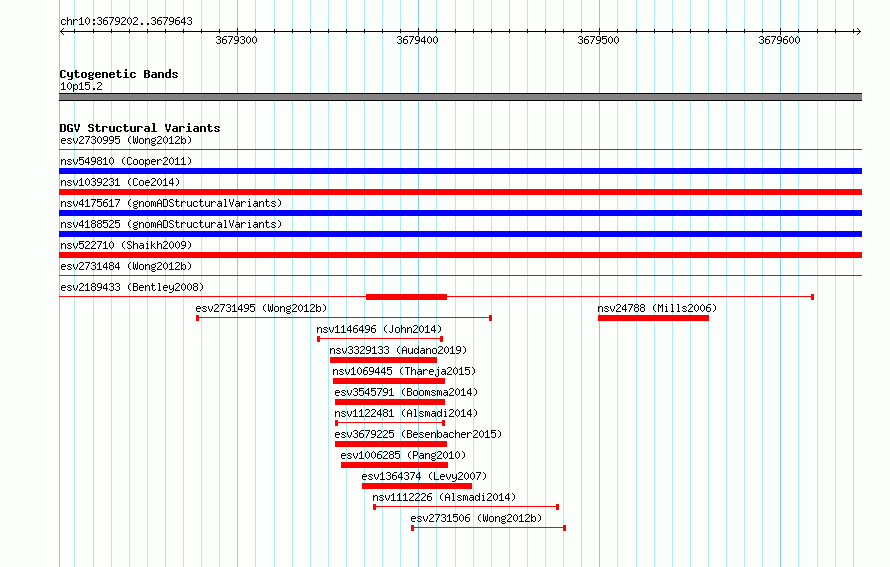
Task: Click the esv2730995 (Wong2012b) variant label
Action: tap(126, 140)
